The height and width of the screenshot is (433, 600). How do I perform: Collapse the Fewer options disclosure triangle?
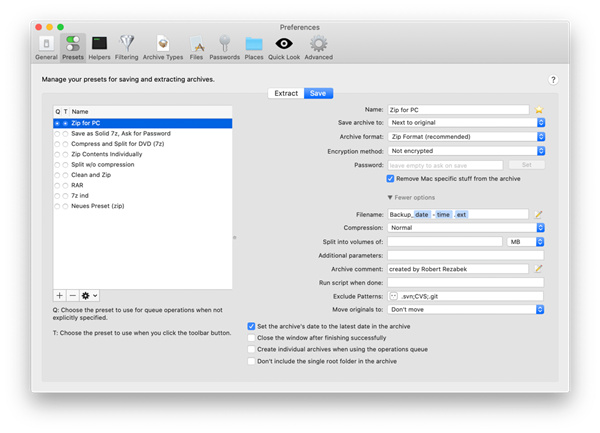(391, 198)
